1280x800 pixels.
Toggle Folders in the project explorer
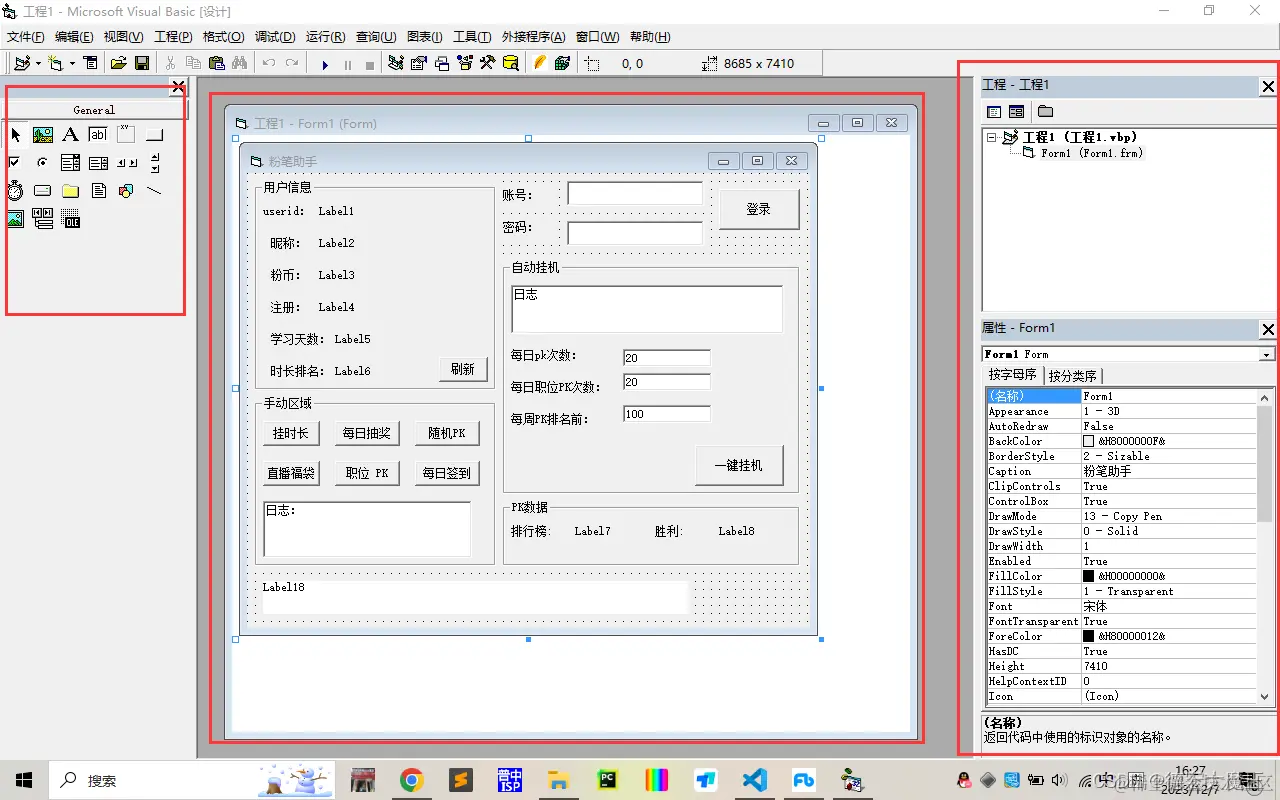point(1045,111)
